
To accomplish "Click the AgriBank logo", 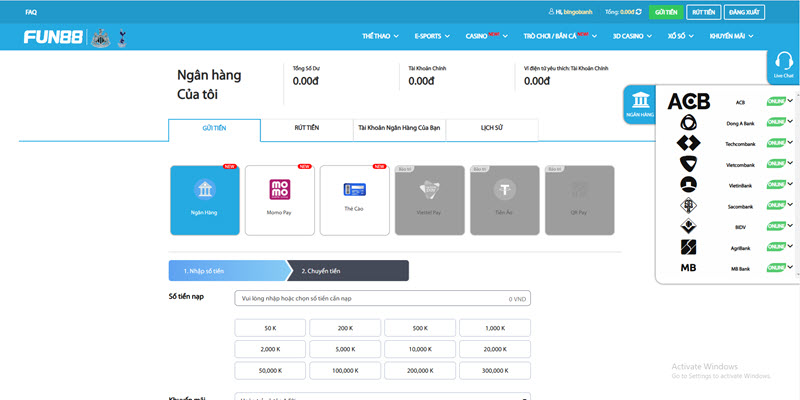I will point(688,247).
